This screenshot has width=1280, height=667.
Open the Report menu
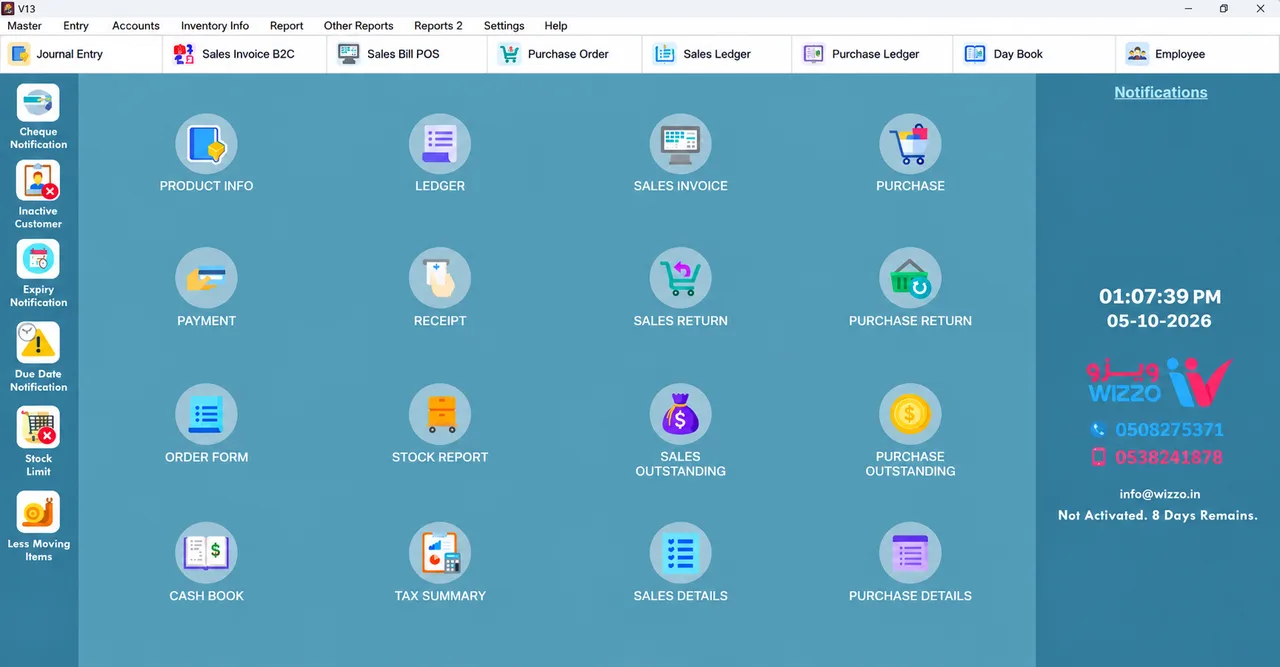pos(287,26)
